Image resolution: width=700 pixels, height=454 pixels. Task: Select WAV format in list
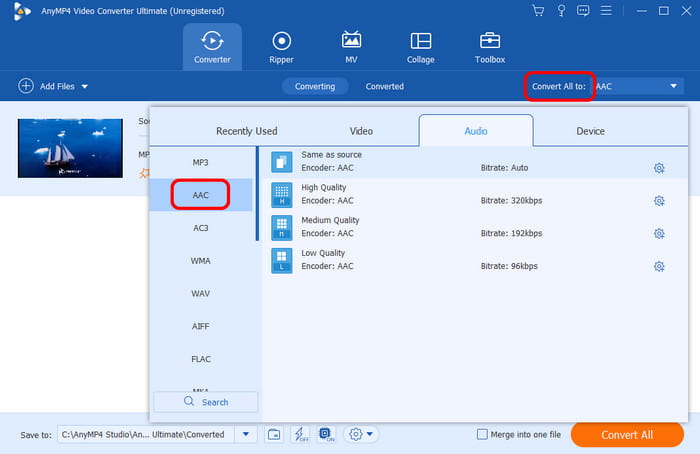200,293
